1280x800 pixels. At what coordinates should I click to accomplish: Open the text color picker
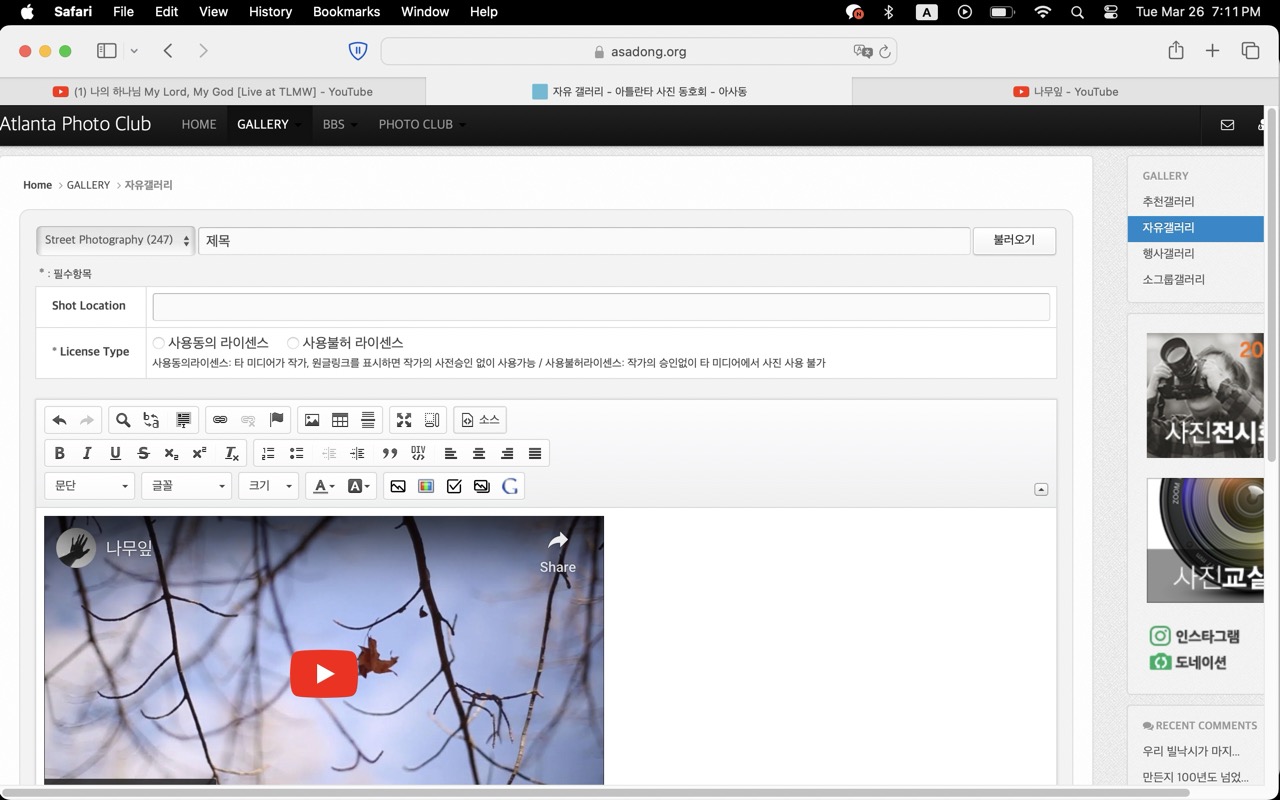(324, 486)
